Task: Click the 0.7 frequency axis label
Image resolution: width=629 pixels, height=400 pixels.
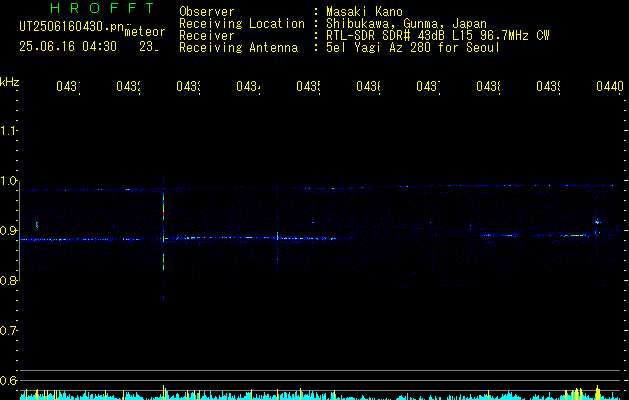Action: coord(8,330)
